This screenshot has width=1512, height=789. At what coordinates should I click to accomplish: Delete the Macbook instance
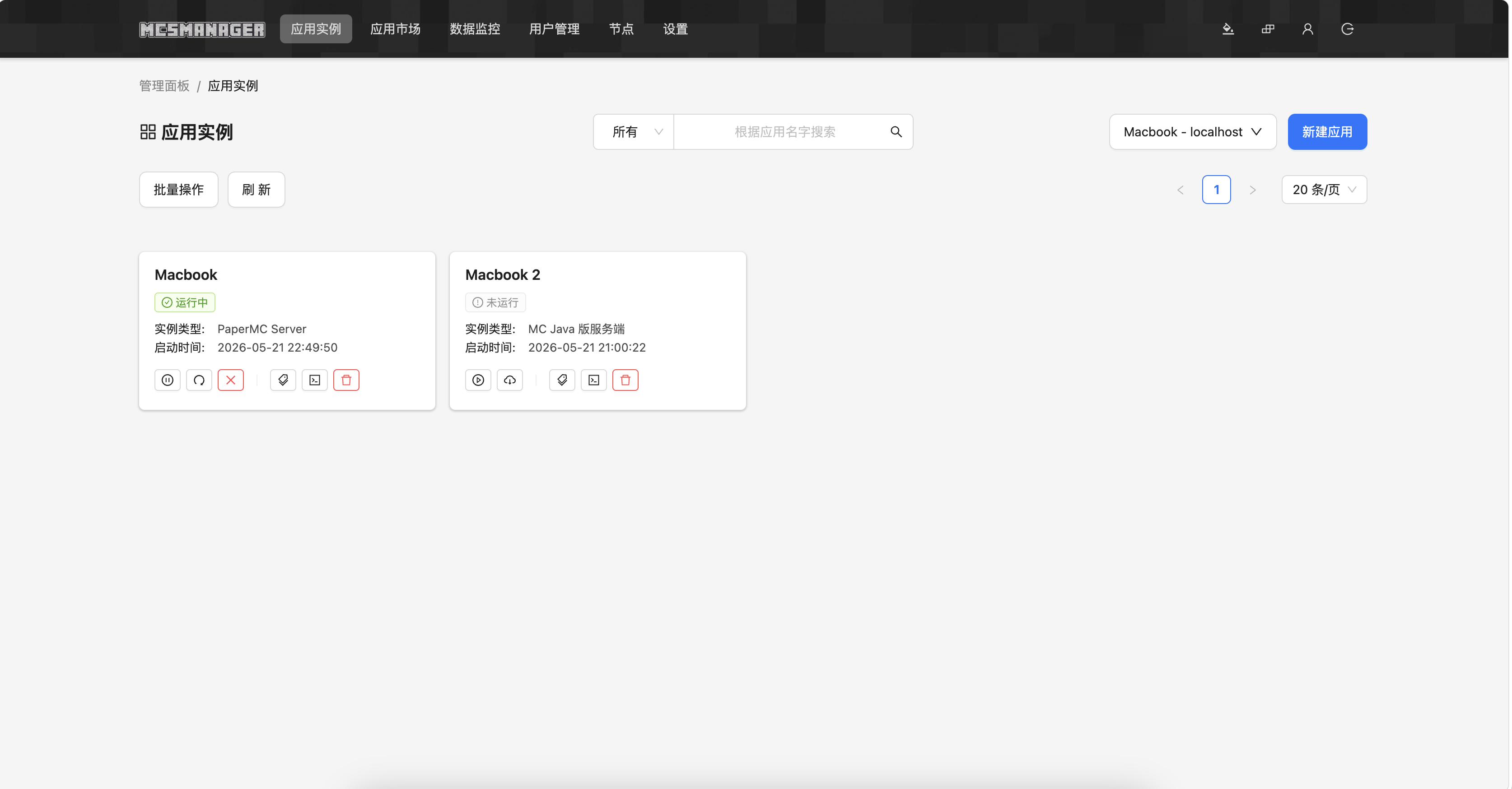pos(346,380)
